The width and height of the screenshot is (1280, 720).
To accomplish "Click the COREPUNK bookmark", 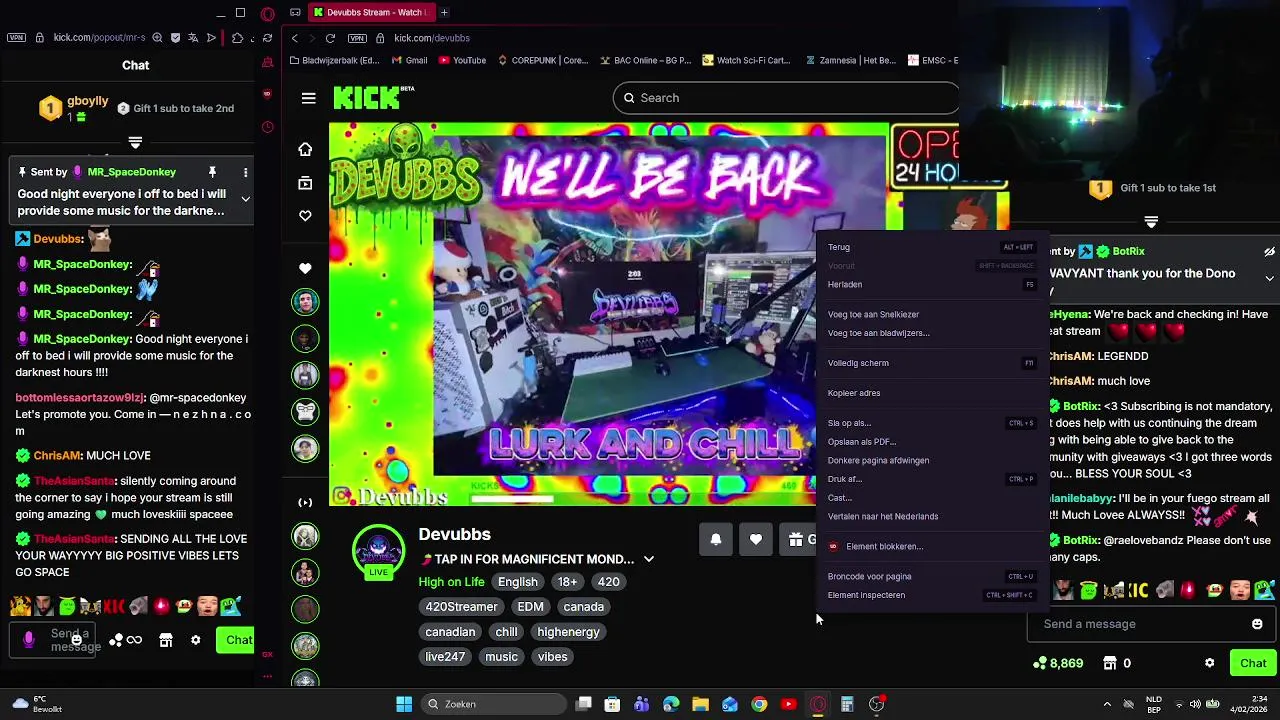I will tap(543, 60).
